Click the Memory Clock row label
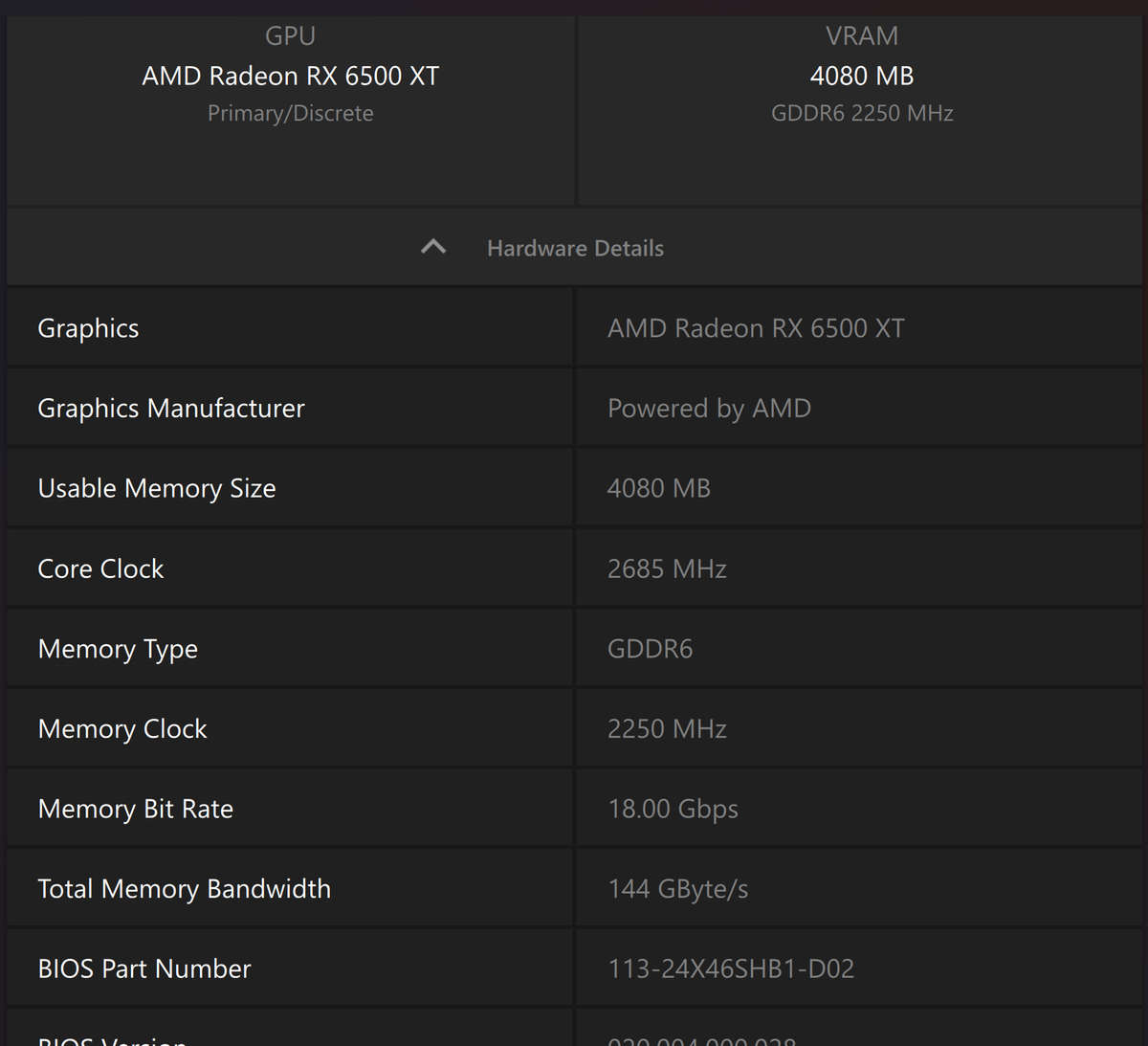The image size is (1148, 1046). (122, 729)
